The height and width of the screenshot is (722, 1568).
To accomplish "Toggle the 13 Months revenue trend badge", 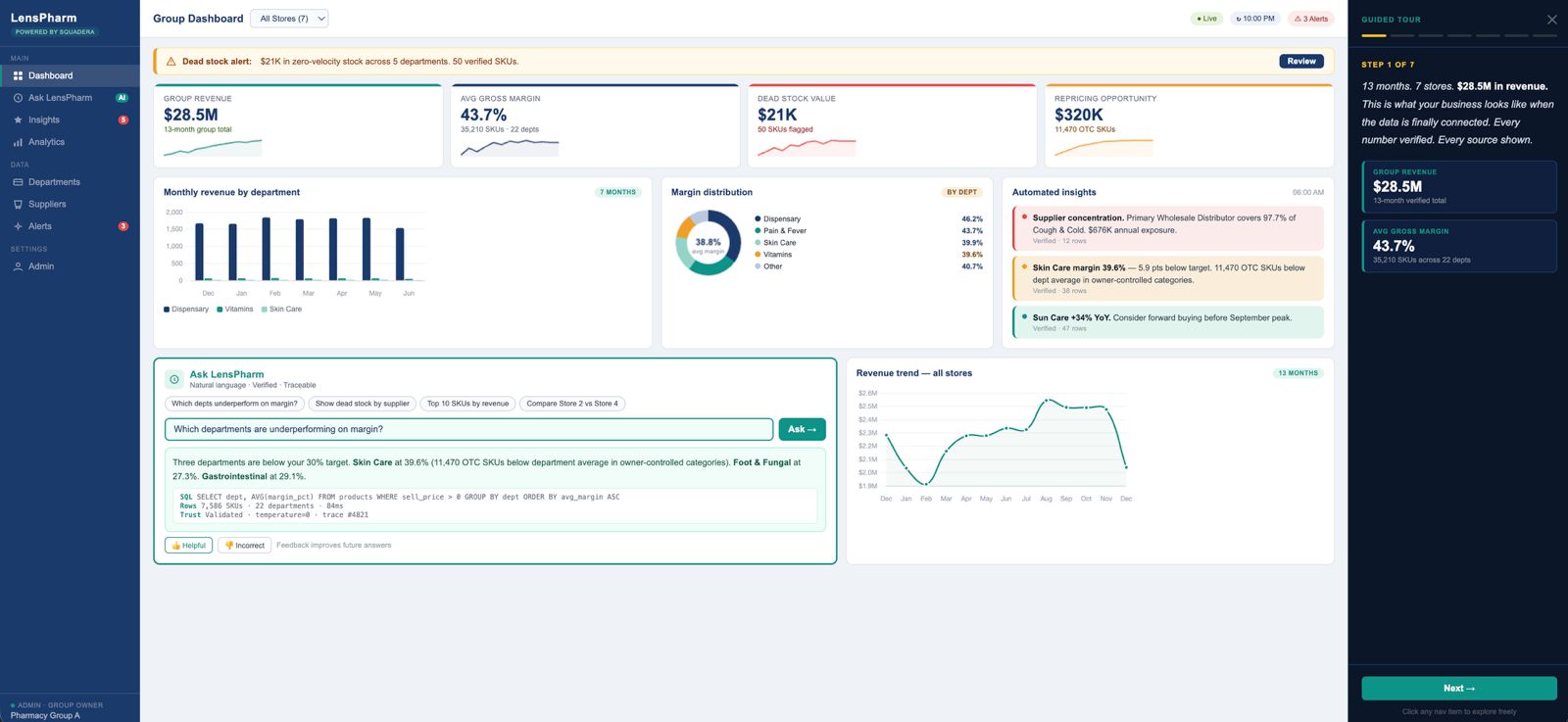I will 1298,373.
